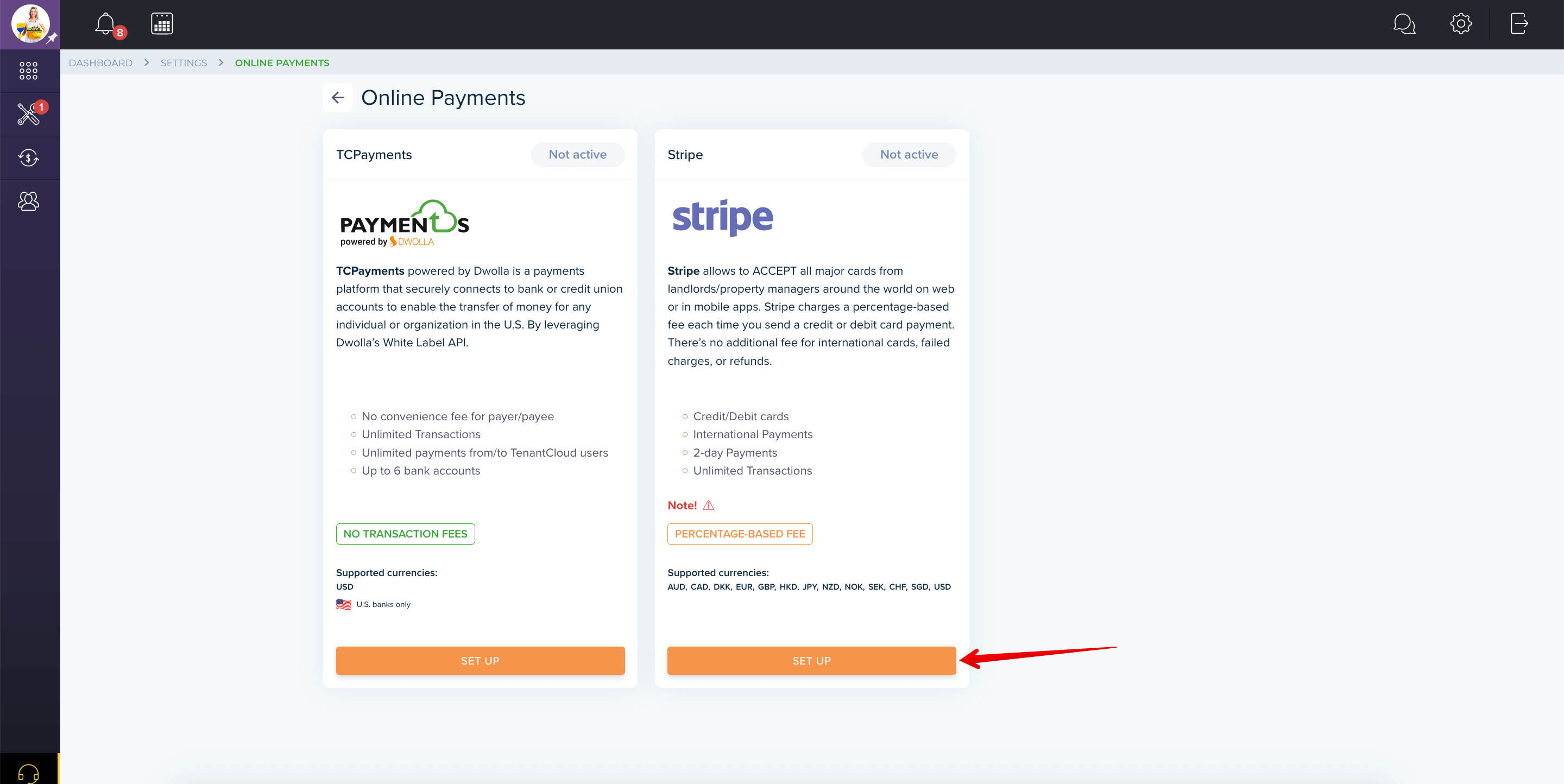Click the US flag icon
Viewport: 1564px width, 784px height.
click(344, 604)
